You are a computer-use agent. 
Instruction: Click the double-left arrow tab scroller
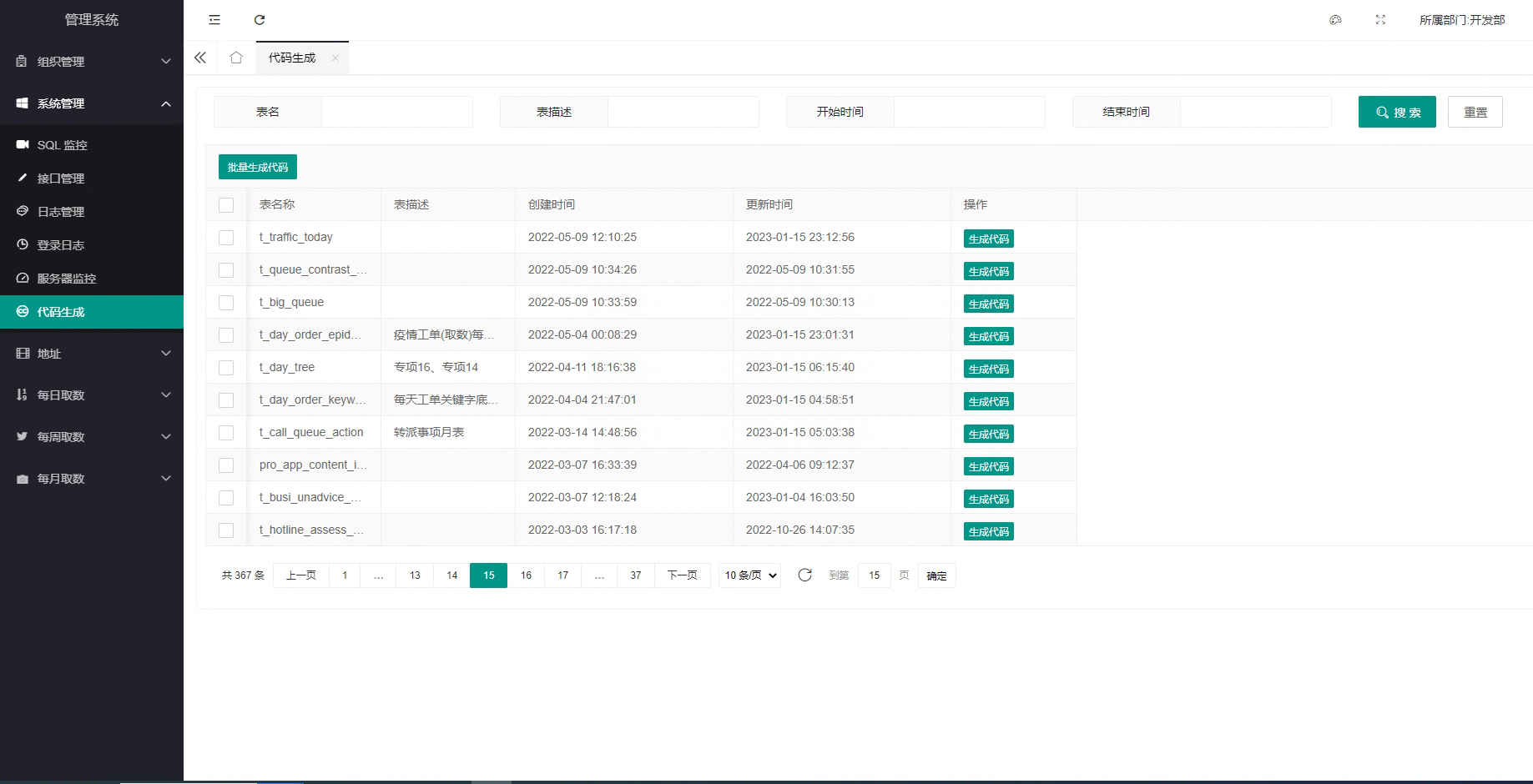coord(200,58)
